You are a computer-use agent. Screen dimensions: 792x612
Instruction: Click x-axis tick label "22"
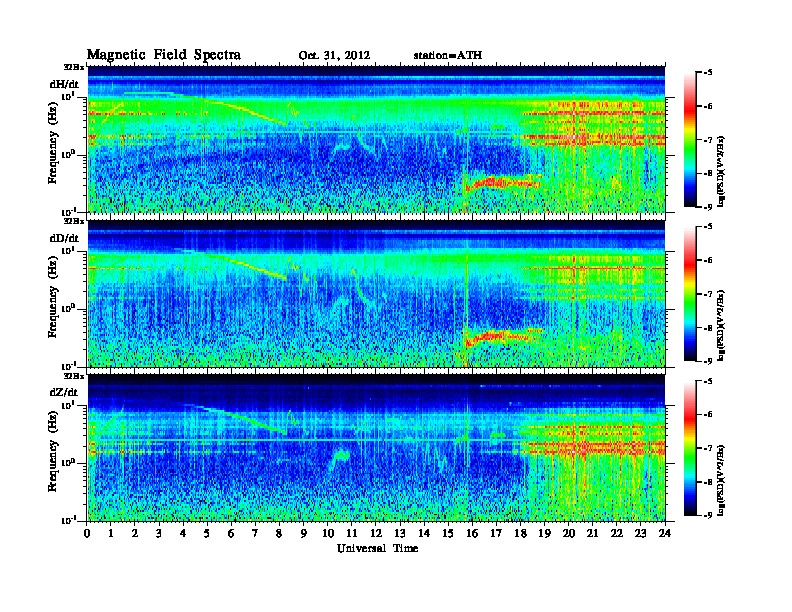click(x=617, y=533)
